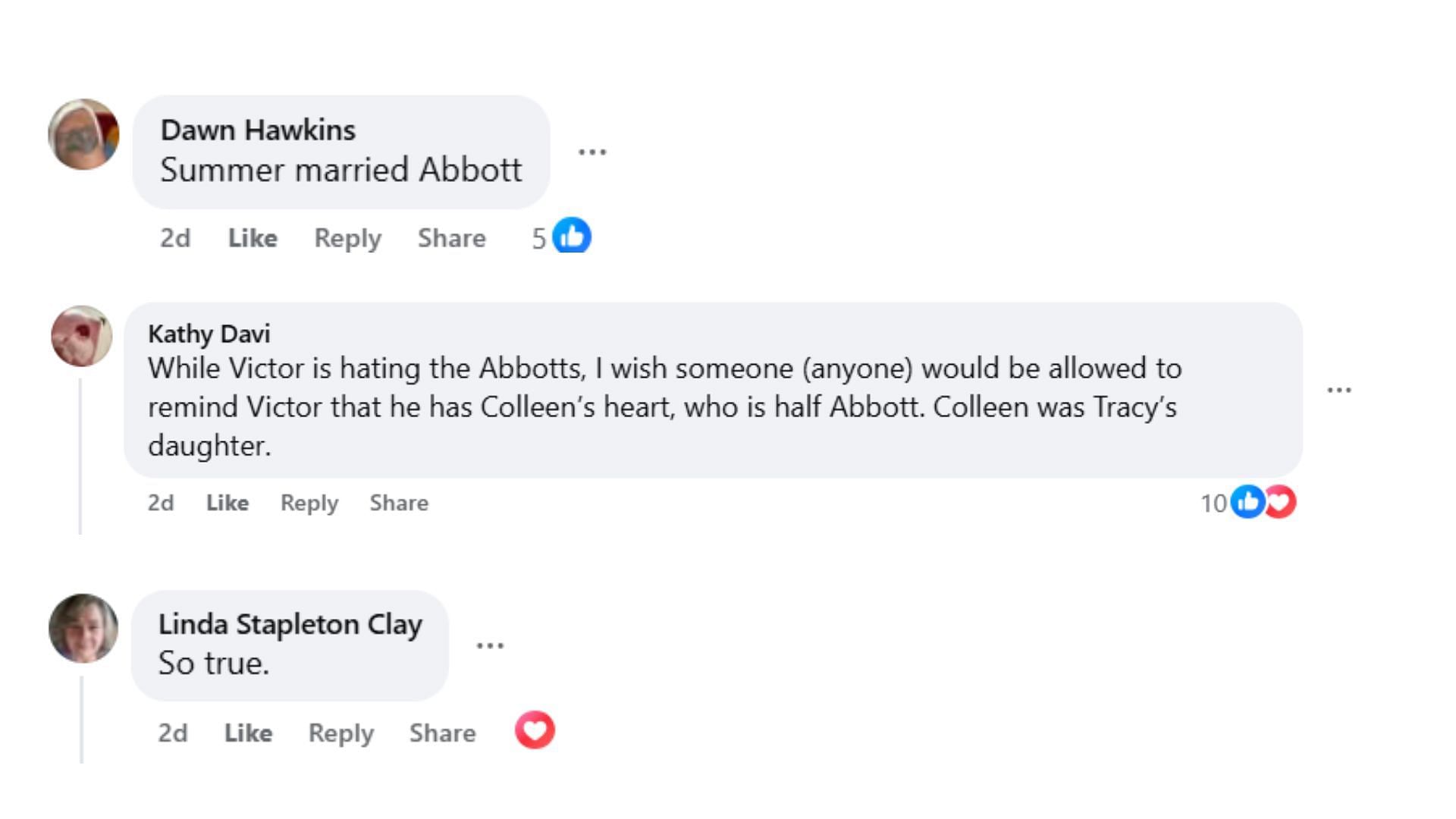This screenshot has height=819, width=1456.
Task: Click Linda Stapleton Clay's avatar photo
Action: click(x=83, y=628)
